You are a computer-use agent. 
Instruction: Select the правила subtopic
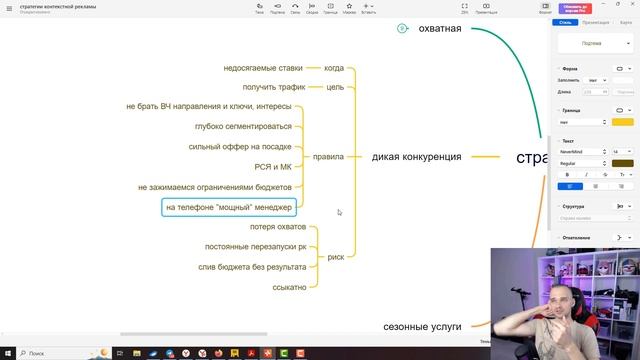tap(328, 157)
